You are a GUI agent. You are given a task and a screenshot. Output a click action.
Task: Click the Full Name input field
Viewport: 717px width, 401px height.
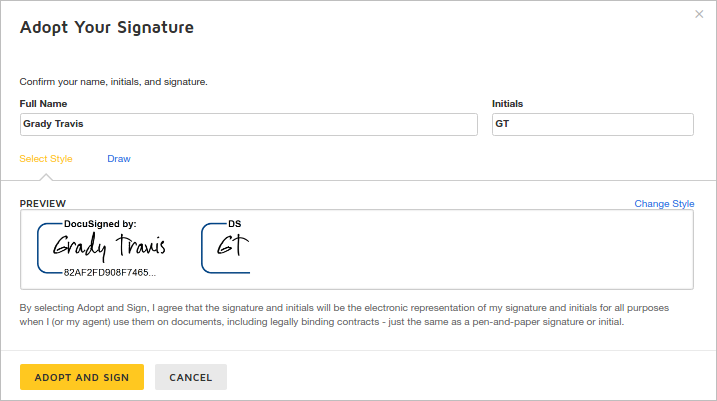tap(248, 124)
